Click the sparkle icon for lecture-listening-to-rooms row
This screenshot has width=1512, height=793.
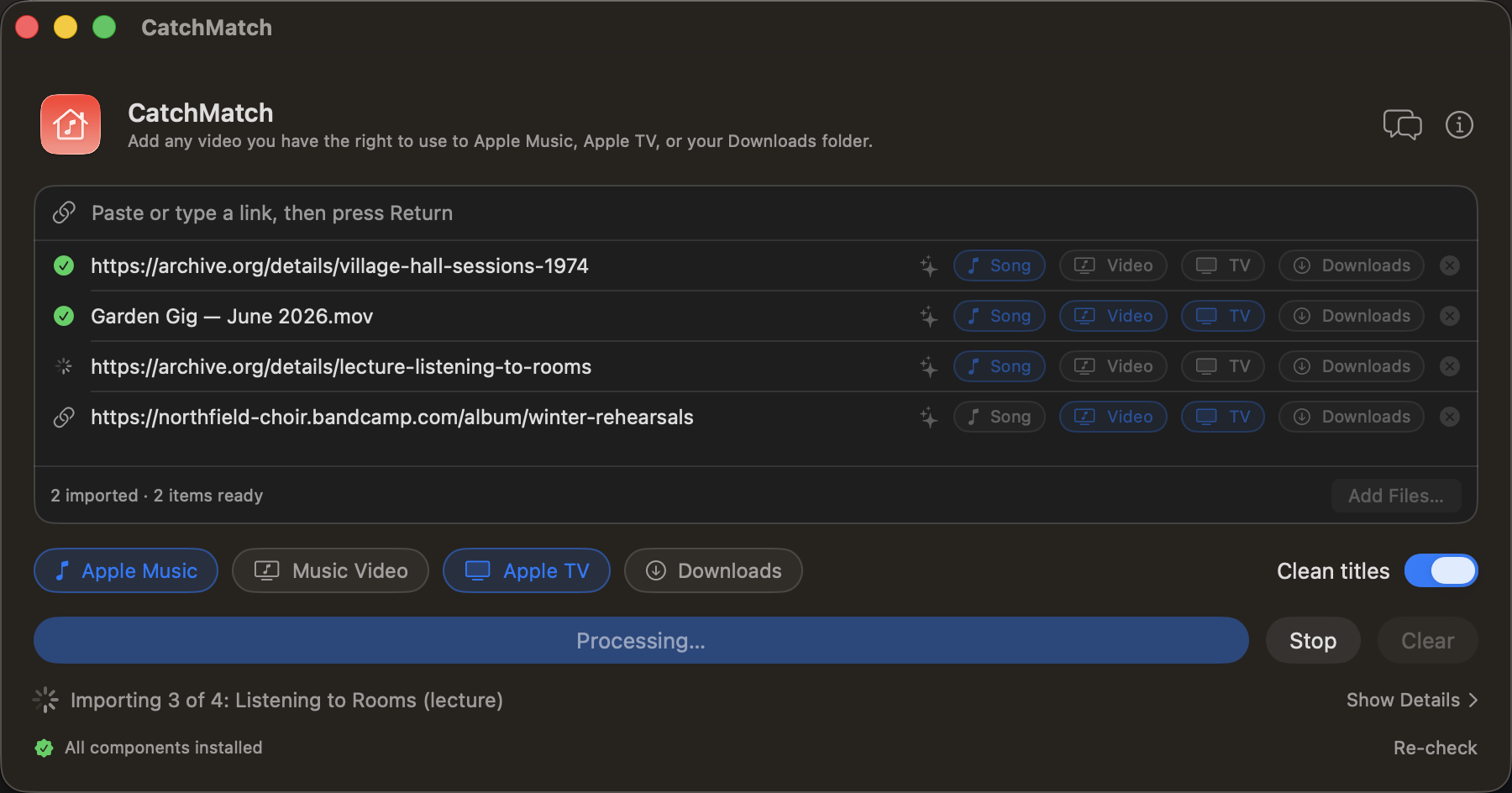coord(928,366)
